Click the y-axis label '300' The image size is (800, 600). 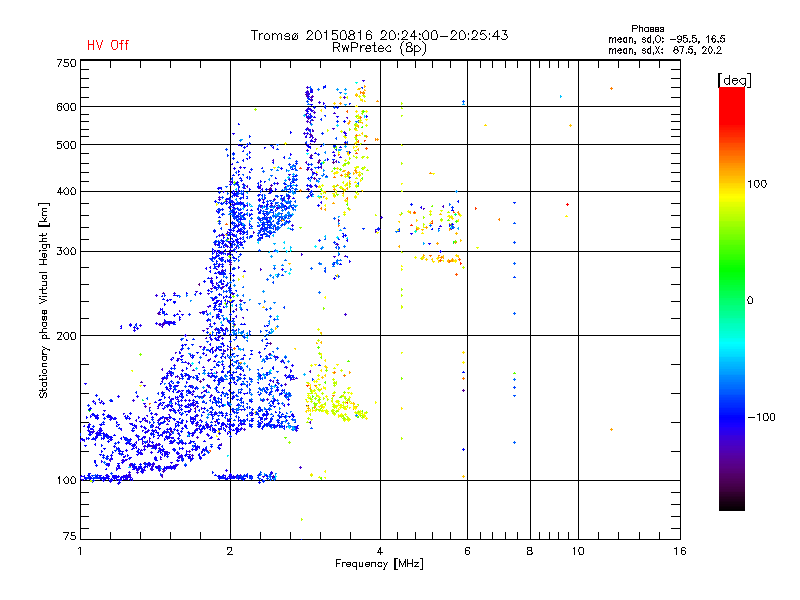tap(67, 252)
